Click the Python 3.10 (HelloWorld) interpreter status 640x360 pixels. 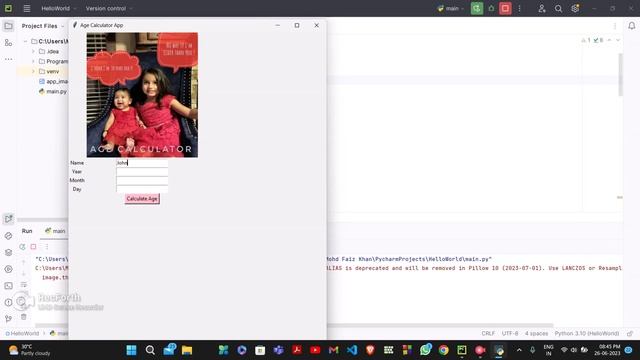[587, 333]
